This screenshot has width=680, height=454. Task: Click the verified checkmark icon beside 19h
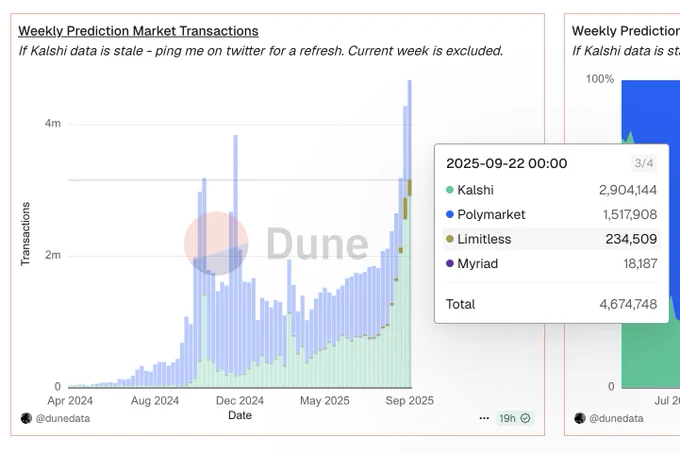525,418
